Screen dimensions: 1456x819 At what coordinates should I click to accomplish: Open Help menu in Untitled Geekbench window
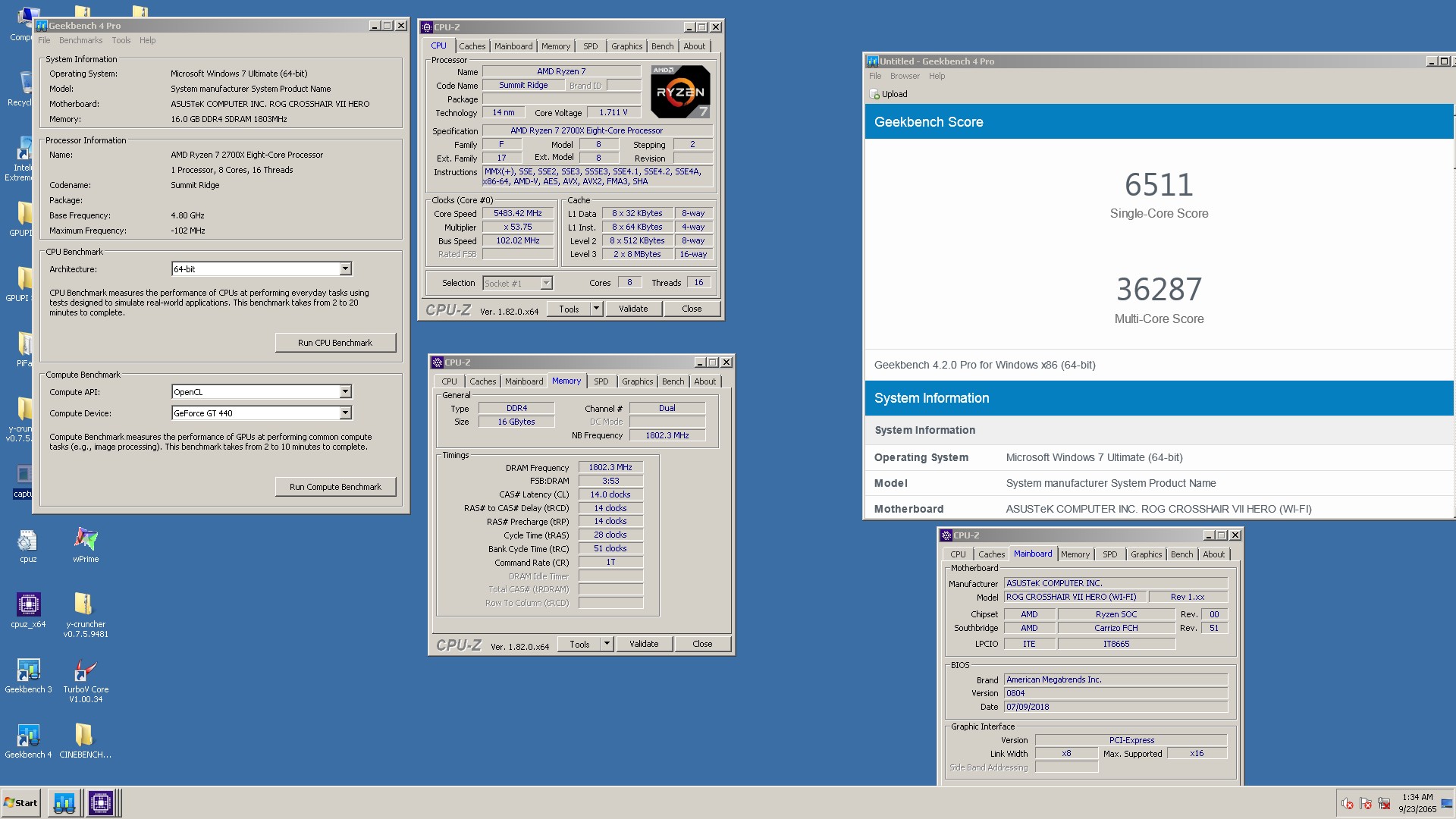tap(937, 77)
